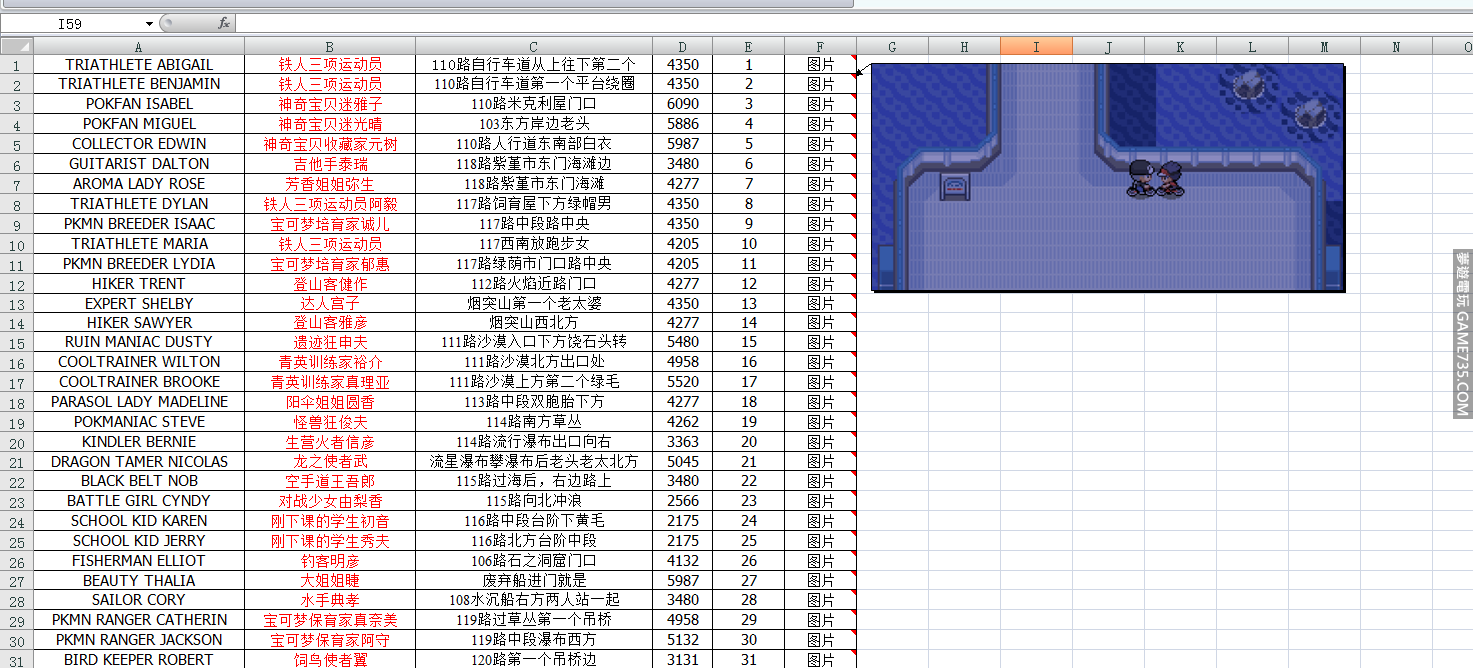Click location cell 110路米克利屋门口
Viewport: 1473px width, 668px height.
point(534,104)
